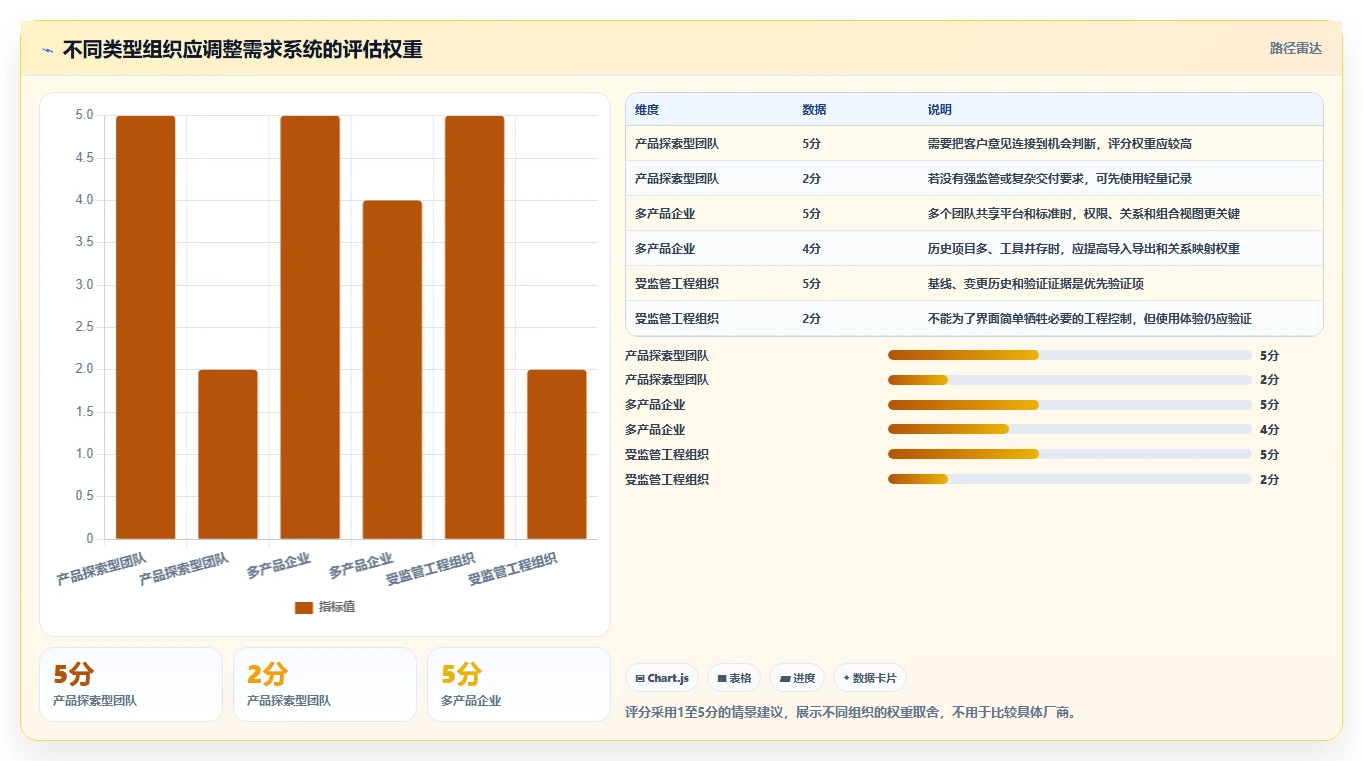Click the 产品探索型团队 bar reaching 2.0
The height and width of the screenshot is (761, 1363).
(x=228, y=454)
